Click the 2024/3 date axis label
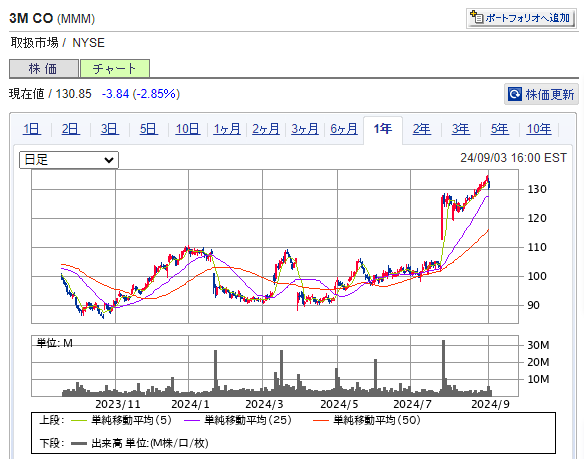Screen dimensions: 584x459 (x=264, y=404)
